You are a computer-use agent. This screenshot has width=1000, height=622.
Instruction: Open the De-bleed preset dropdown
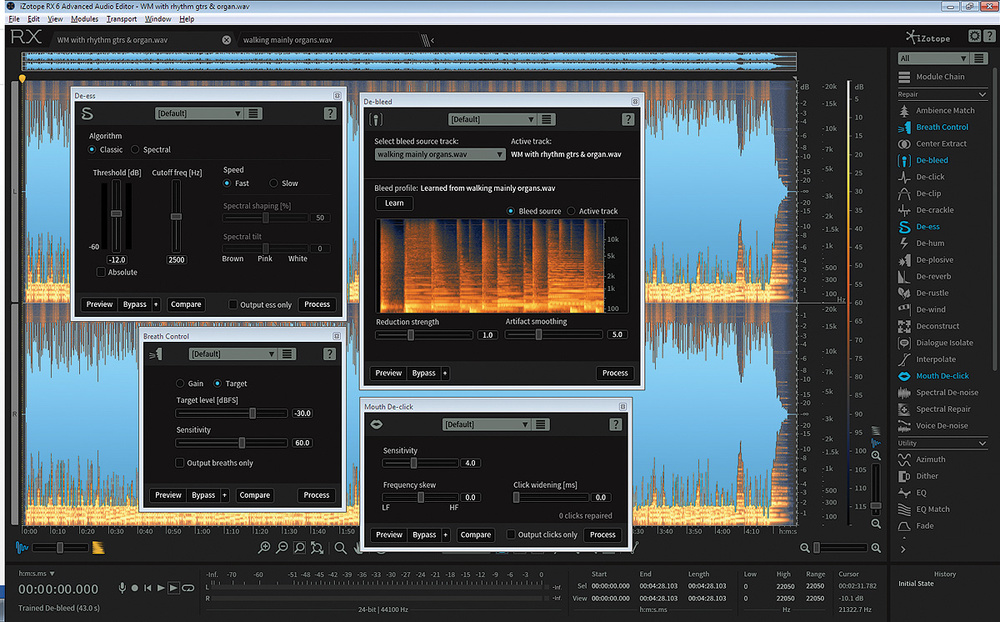(x=492, y=119)
